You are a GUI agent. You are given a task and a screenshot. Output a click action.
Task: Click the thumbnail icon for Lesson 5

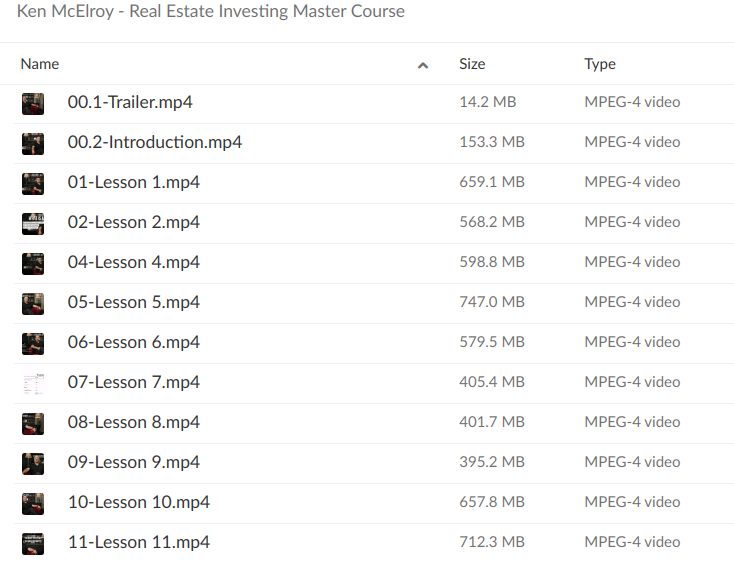33,303
